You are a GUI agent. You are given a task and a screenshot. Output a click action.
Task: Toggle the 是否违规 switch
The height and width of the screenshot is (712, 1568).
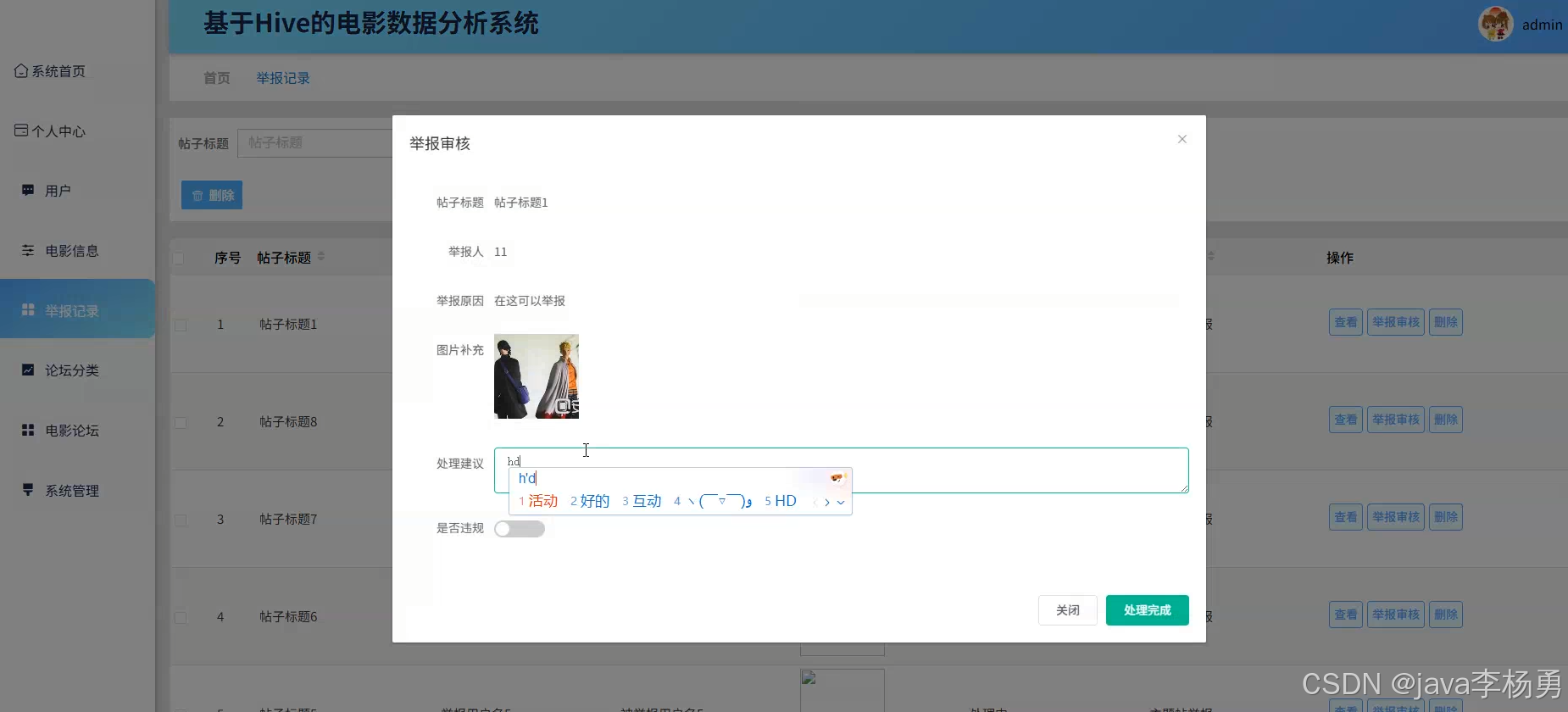pos(520,529)
